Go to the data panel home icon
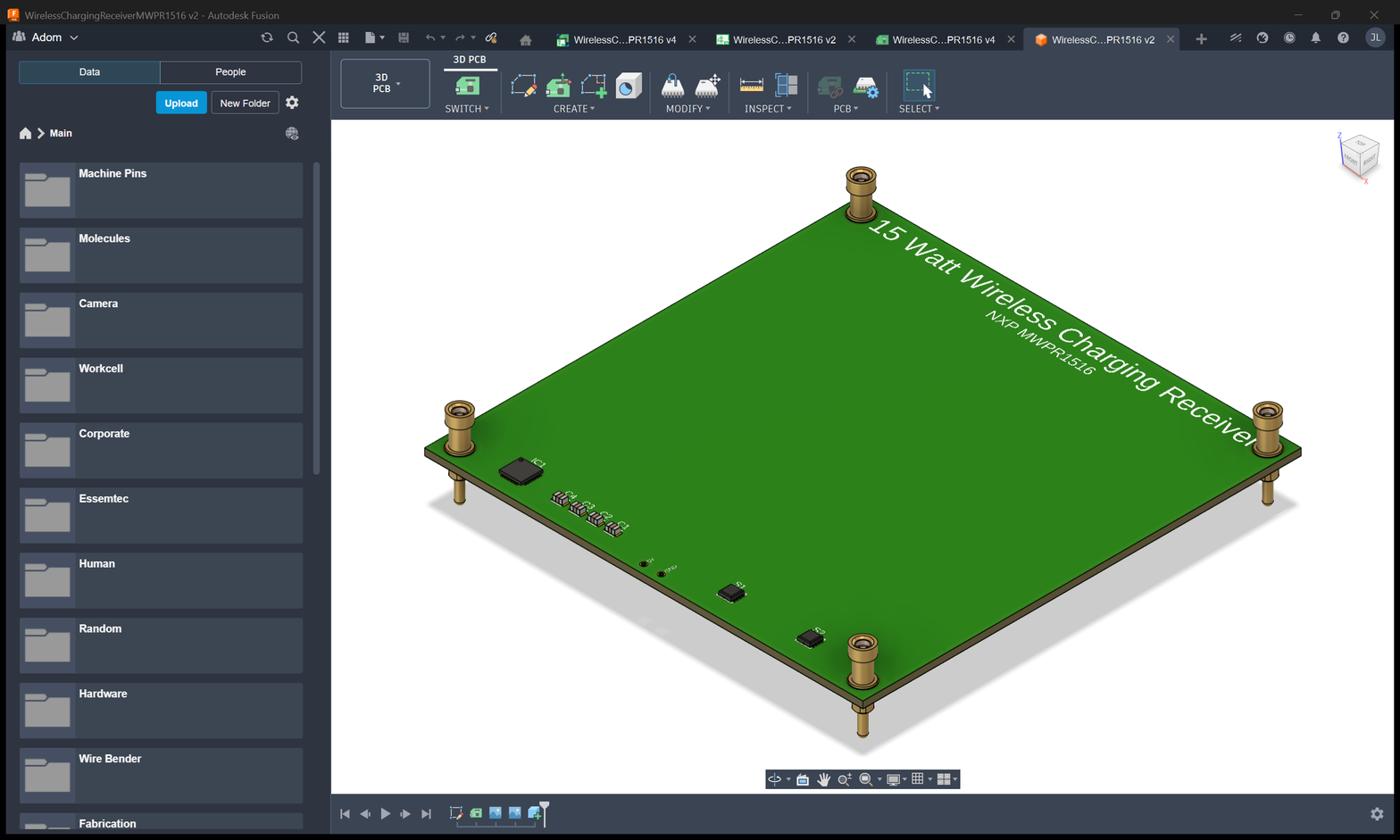The height and width of the screenshot is (840, 1400). coord(25,133)
